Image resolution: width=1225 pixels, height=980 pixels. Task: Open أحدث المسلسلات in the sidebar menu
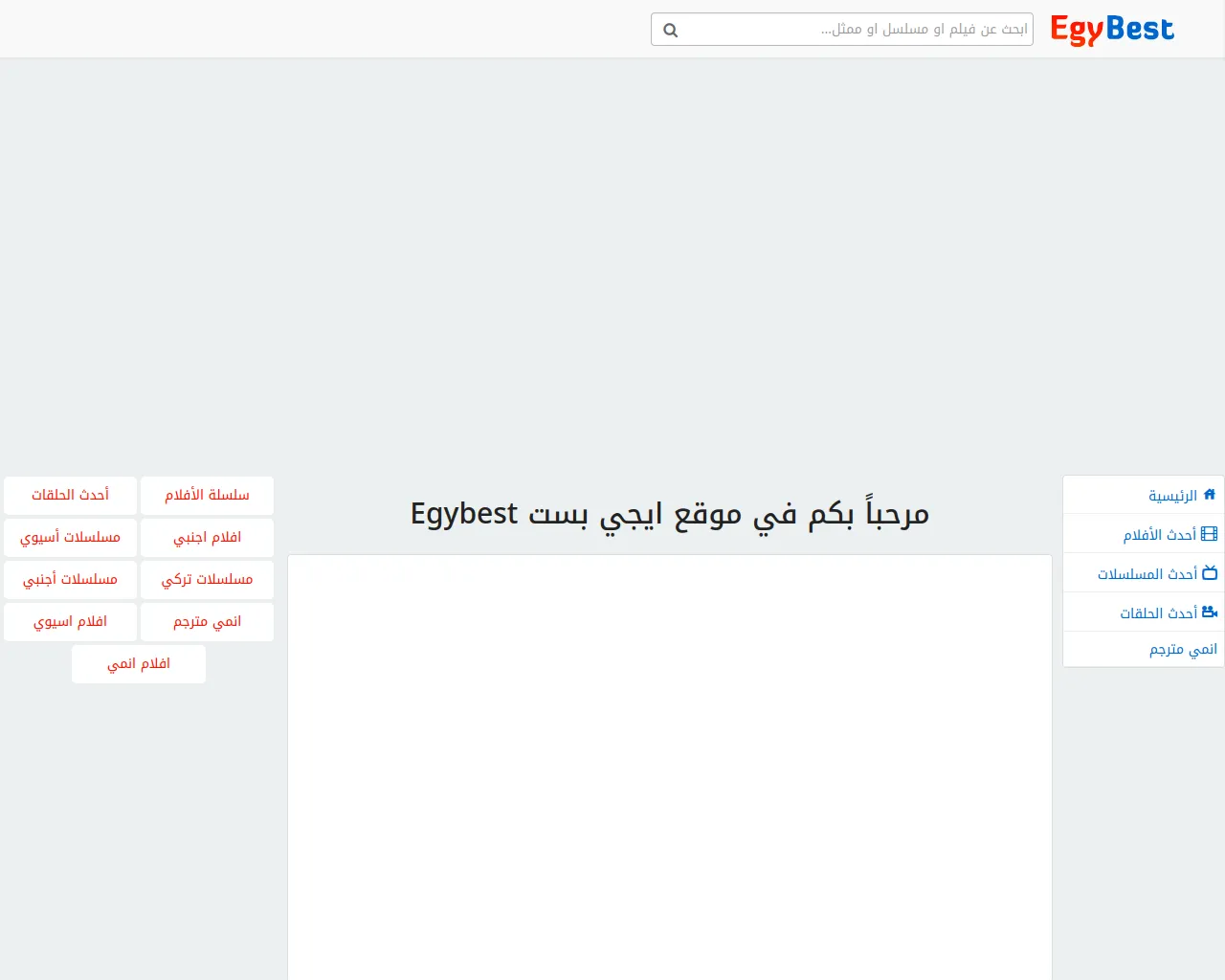click(1144, 573)
